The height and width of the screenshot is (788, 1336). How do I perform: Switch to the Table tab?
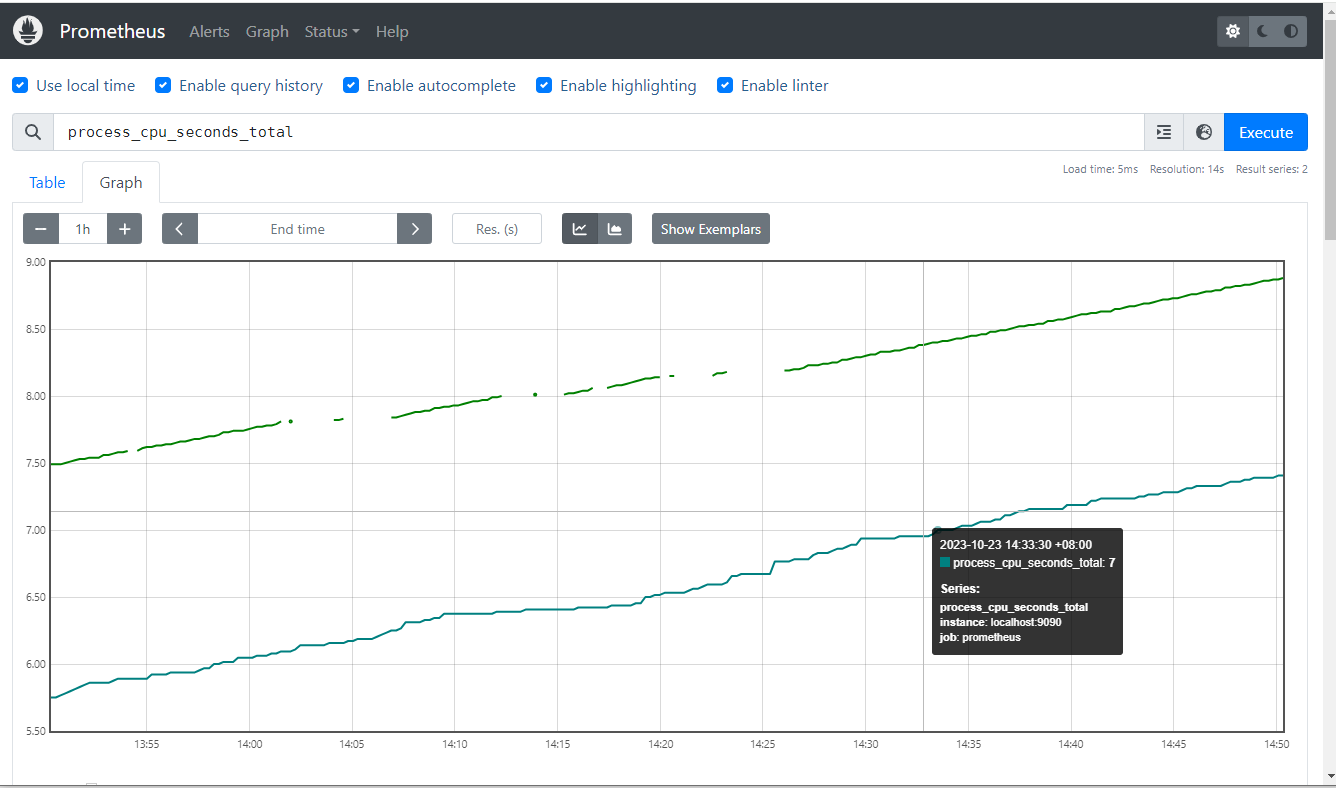click(x=47, y=182)
